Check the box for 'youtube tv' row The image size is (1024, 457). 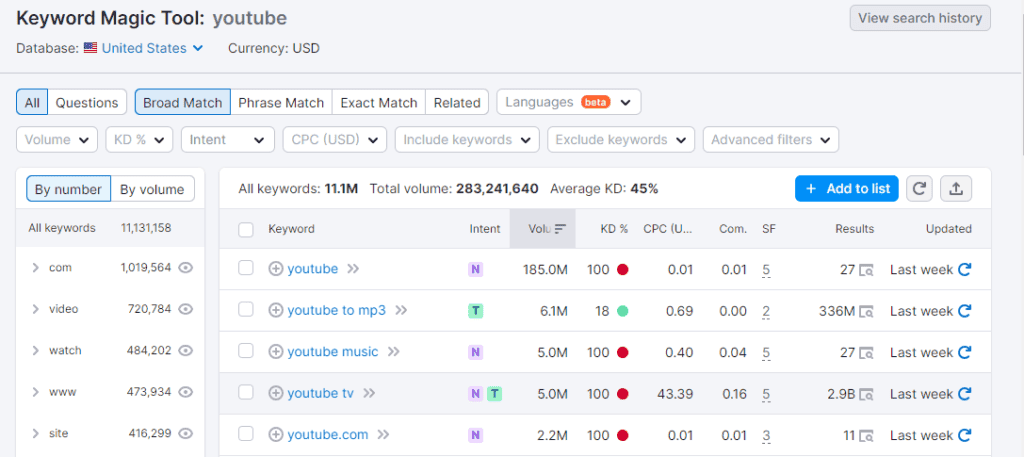[x=246, y=392]
